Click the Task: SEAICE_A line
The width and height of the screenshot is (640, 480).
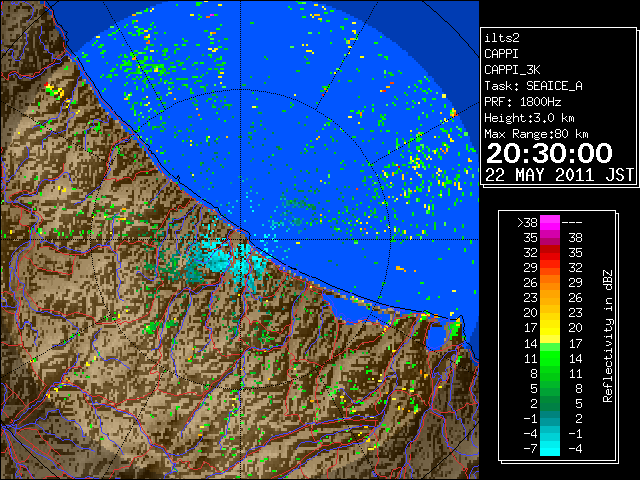tap(533, 86)
